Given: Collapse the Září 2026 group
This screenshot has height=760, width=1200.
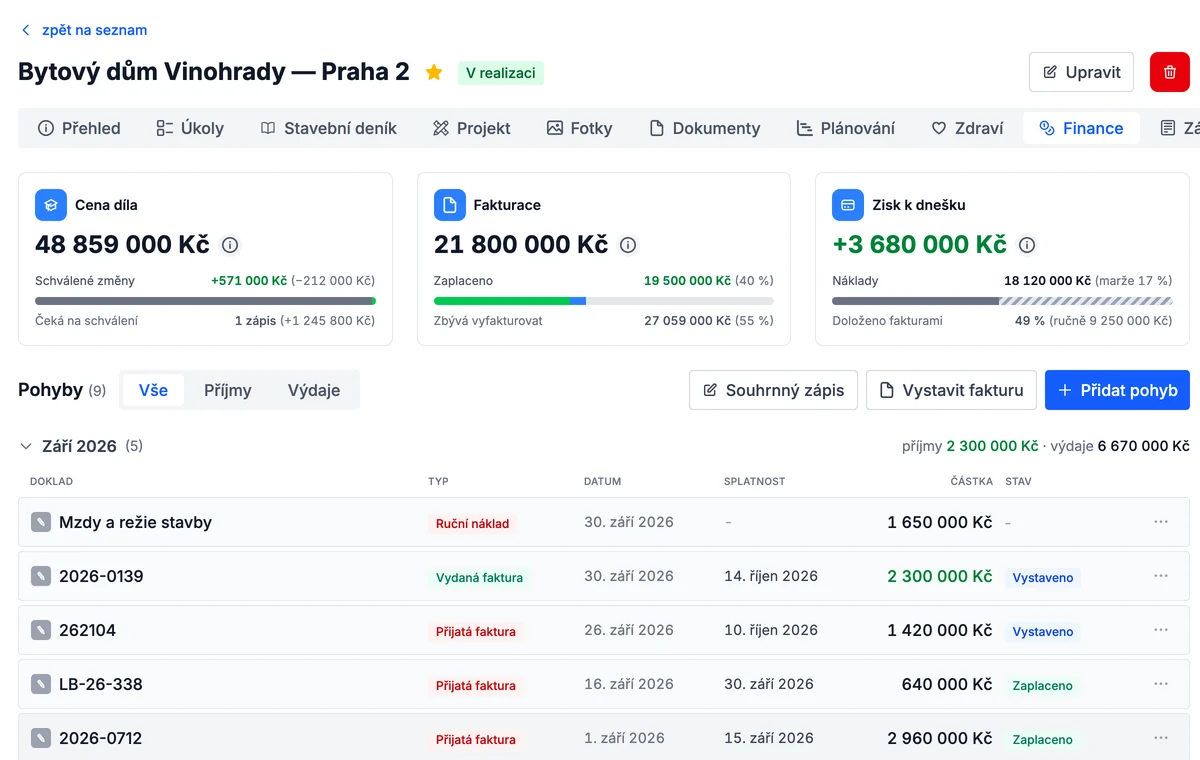Looking at the screenshot, I should click(x=26, y=446).
